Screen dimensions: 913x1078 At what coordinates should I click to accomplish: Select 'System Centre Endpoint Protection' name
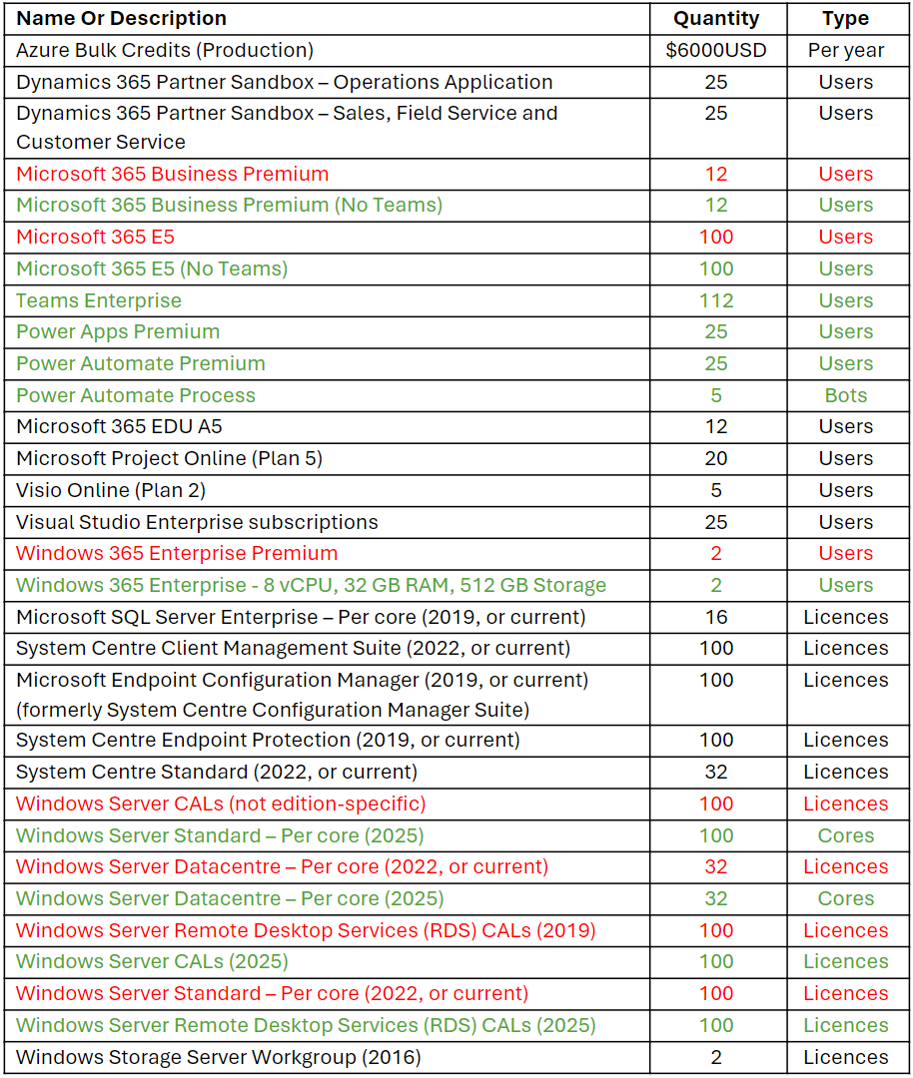coord(268,740)
